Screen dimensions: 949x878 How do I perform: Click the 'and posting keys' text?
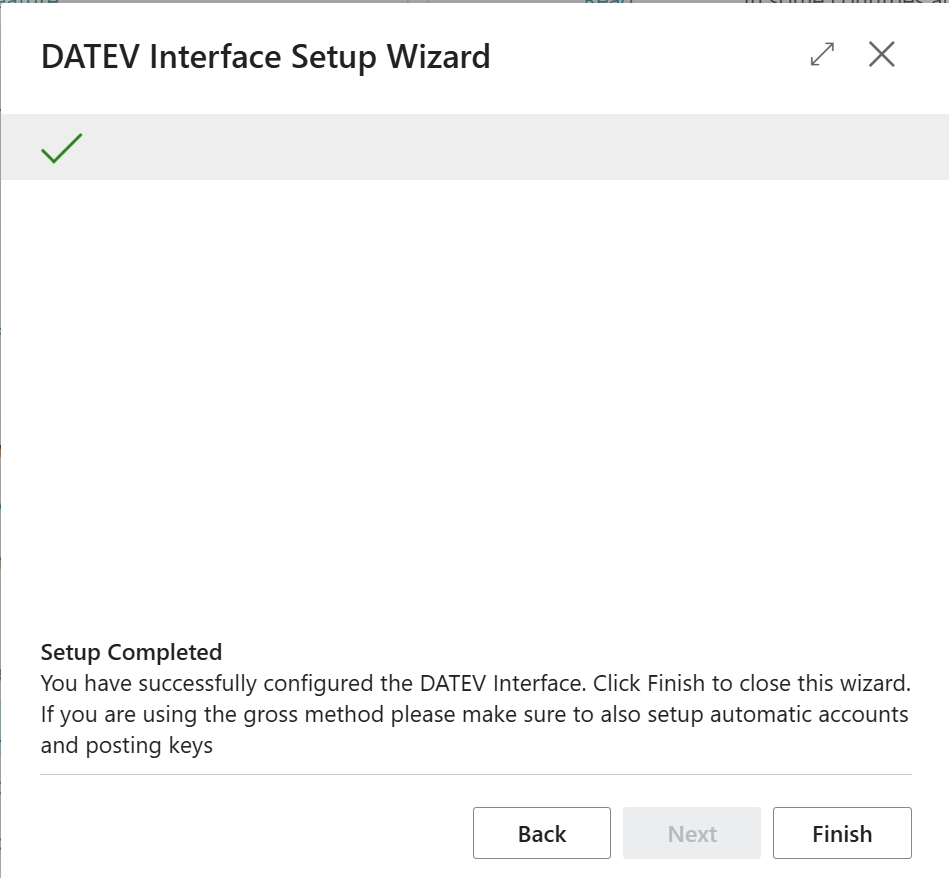(127, 746)
